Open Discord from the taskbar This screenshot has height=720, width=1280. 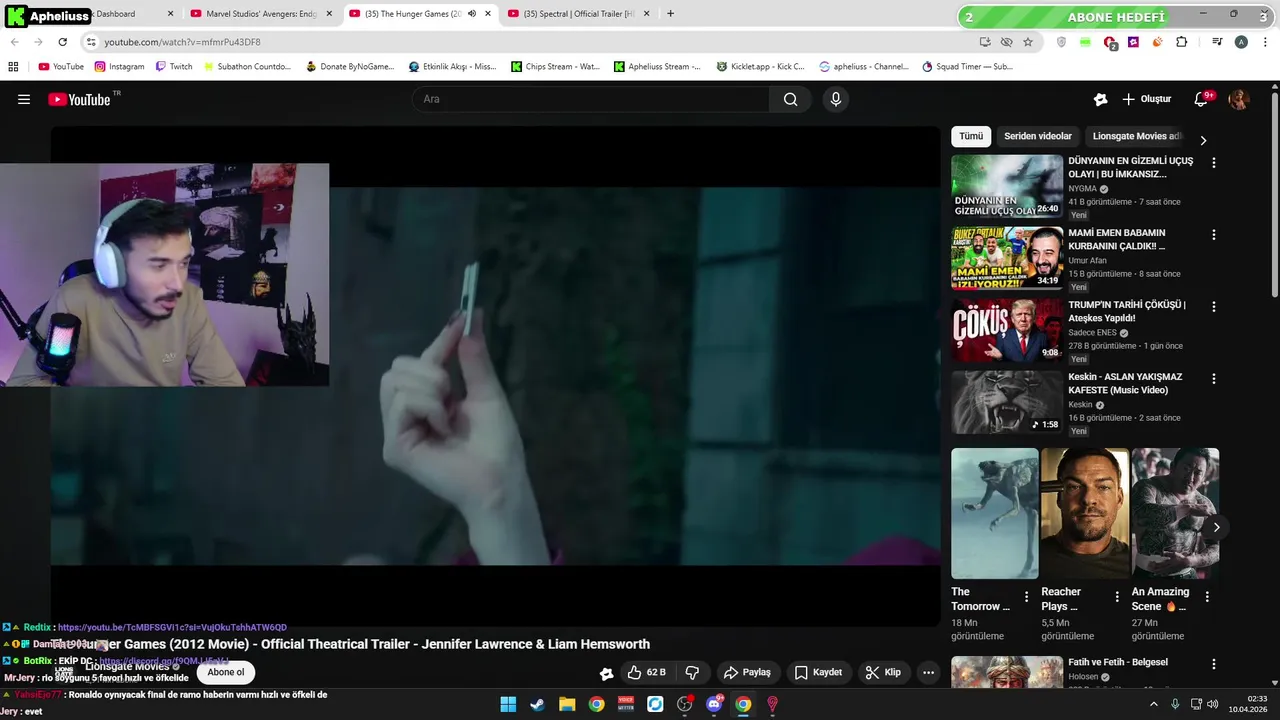click(x=714, y=704)
